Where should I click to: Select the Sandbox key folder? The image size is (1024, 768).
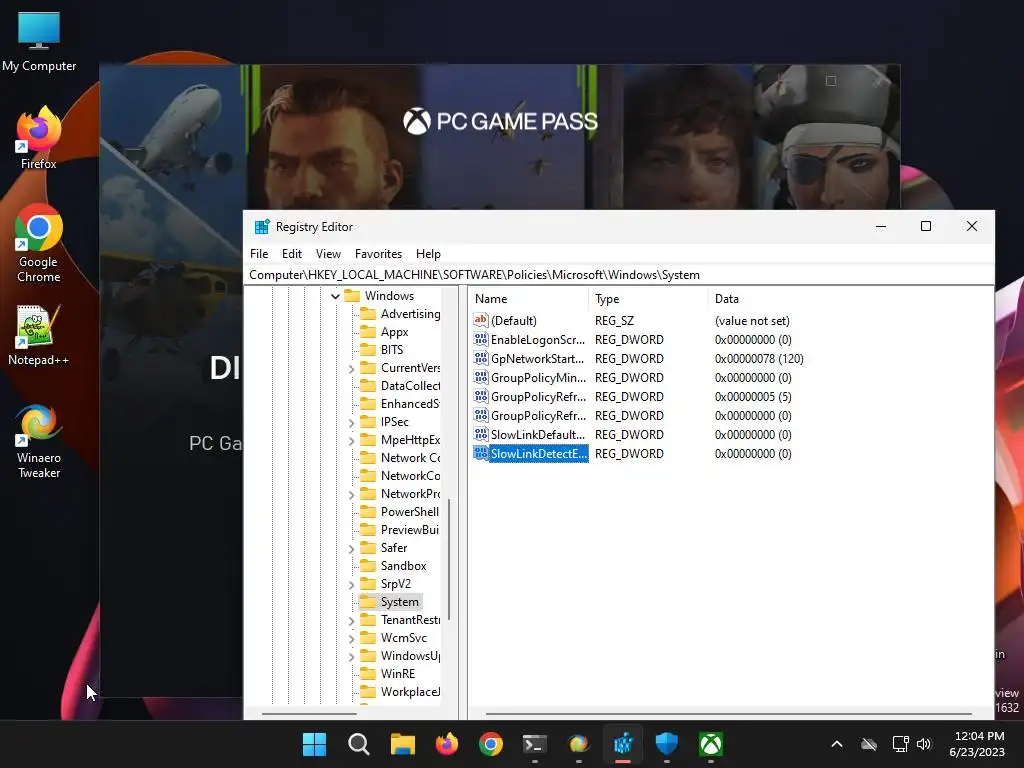pos(394,566)
